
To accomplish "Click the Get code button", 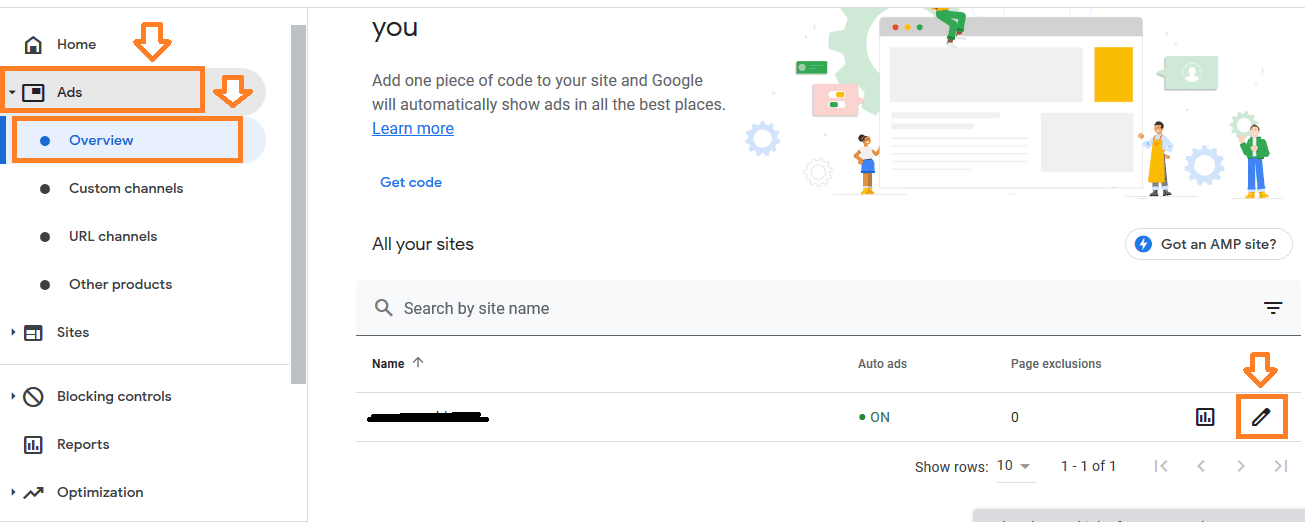I will click(411, 182).
